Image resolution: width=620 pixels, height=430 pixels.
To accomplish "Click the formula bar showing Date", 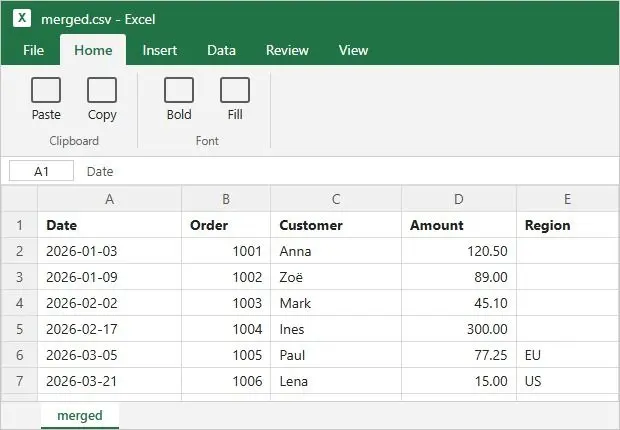I will click(348, 171).
